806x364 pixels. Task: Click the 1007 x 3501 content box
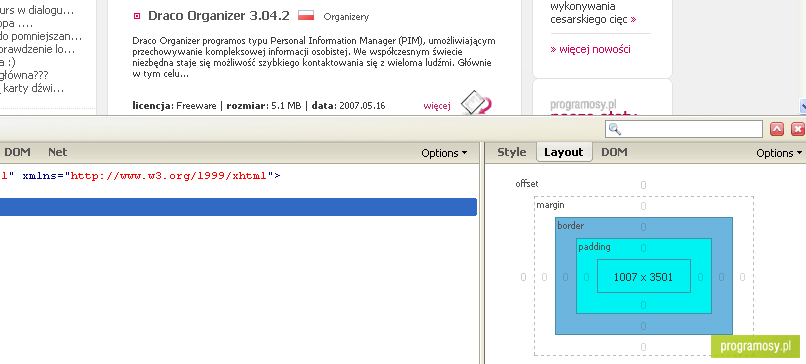point(644,277)
